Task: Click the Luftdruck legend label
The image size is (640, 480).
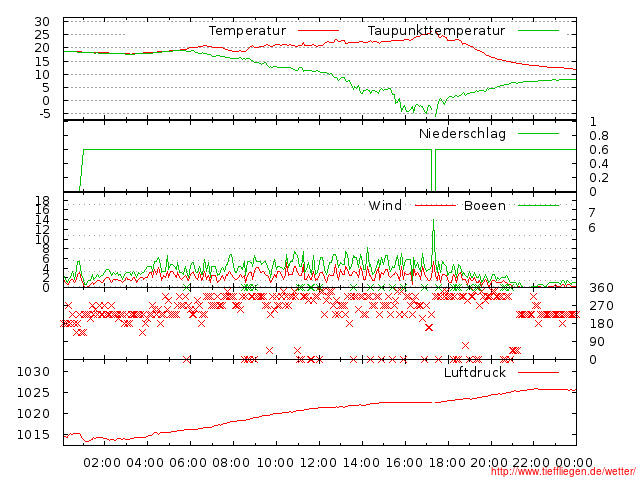Action: [475, 372]
